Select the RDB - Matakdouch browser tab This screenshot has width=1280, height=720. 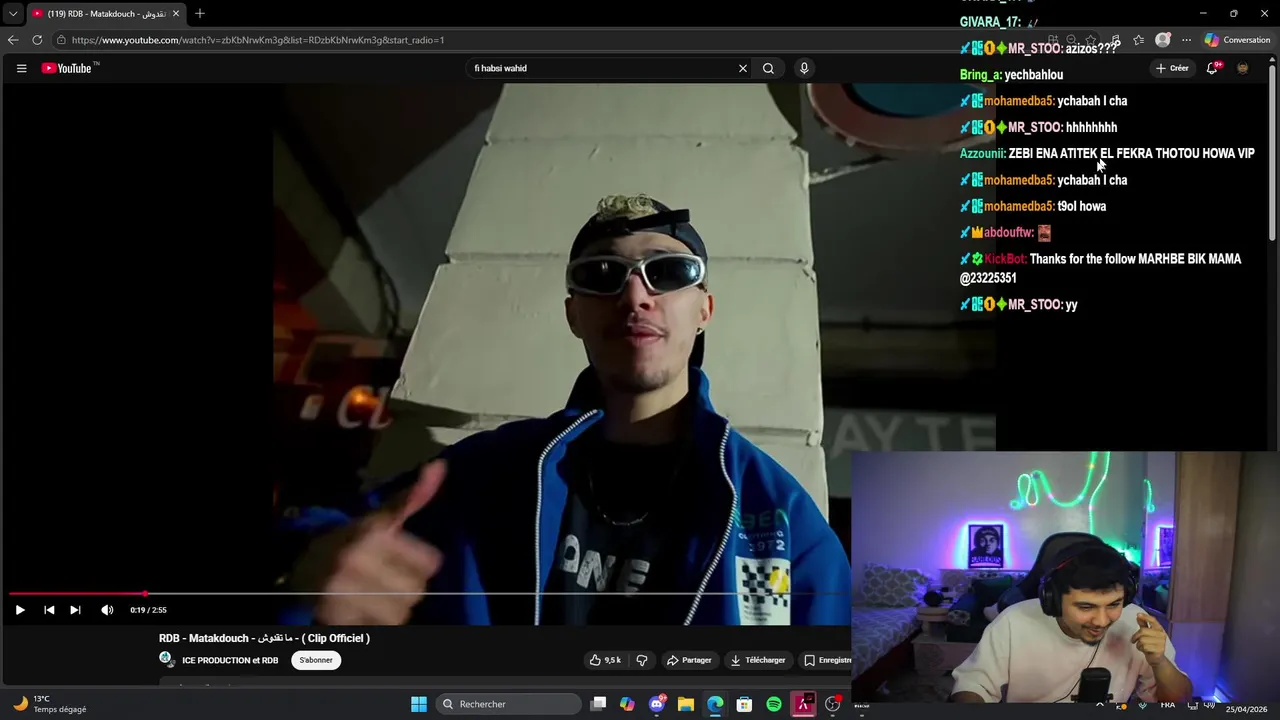[x=104, y=14]
